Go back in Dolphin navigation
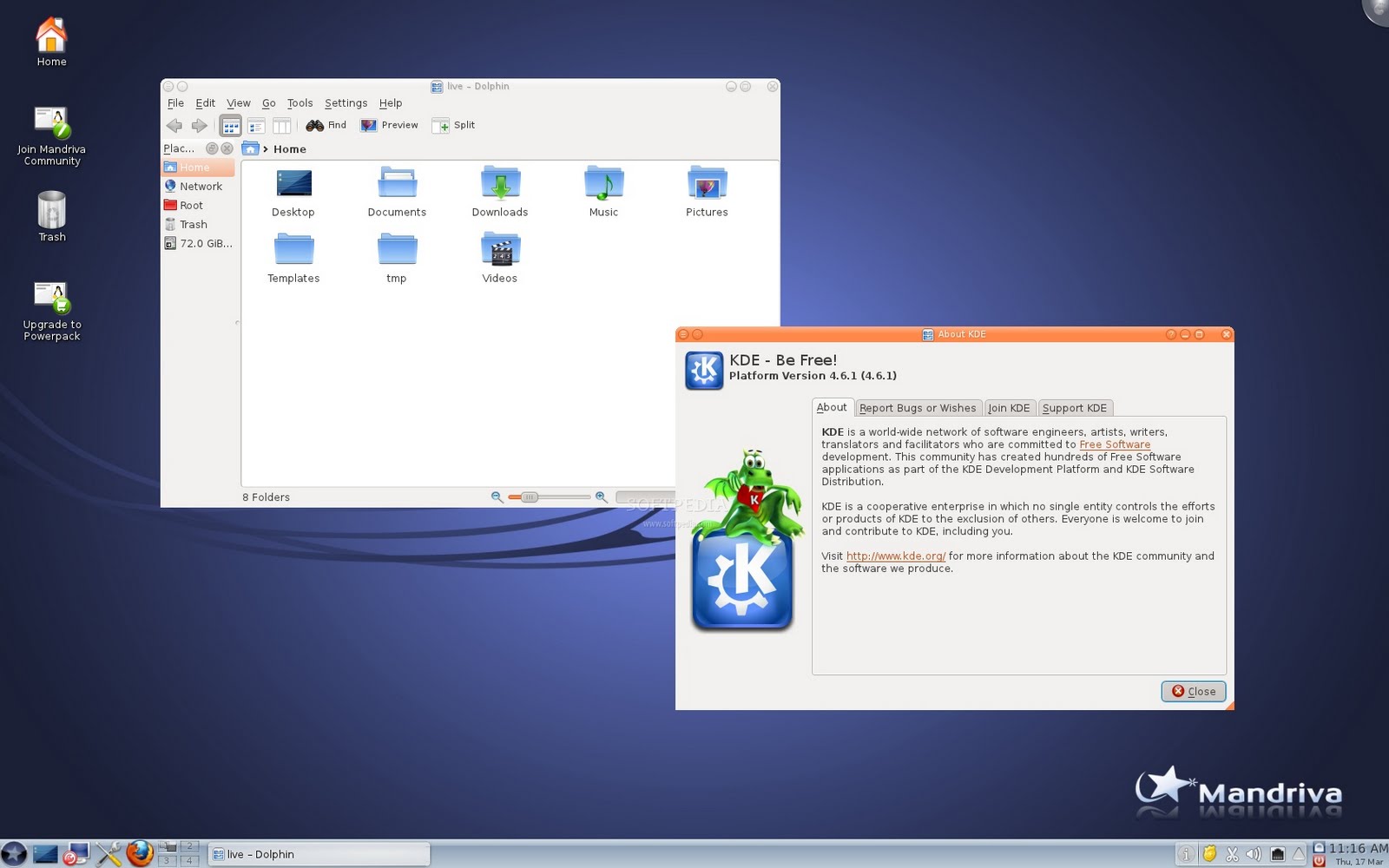This screenshot has height=868, width=1389. (174, 126)
